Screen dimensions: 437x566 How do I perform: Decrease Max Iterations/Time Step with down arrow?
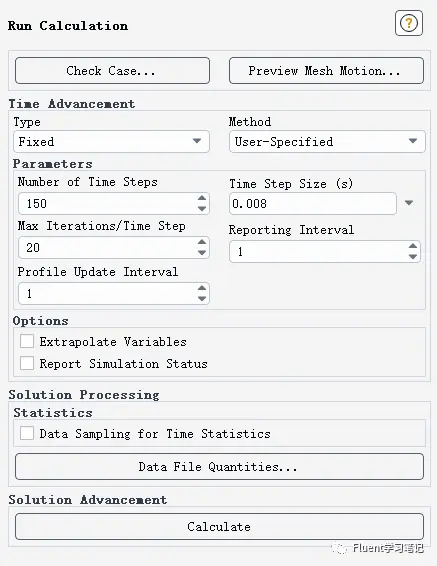pos(202,253)
